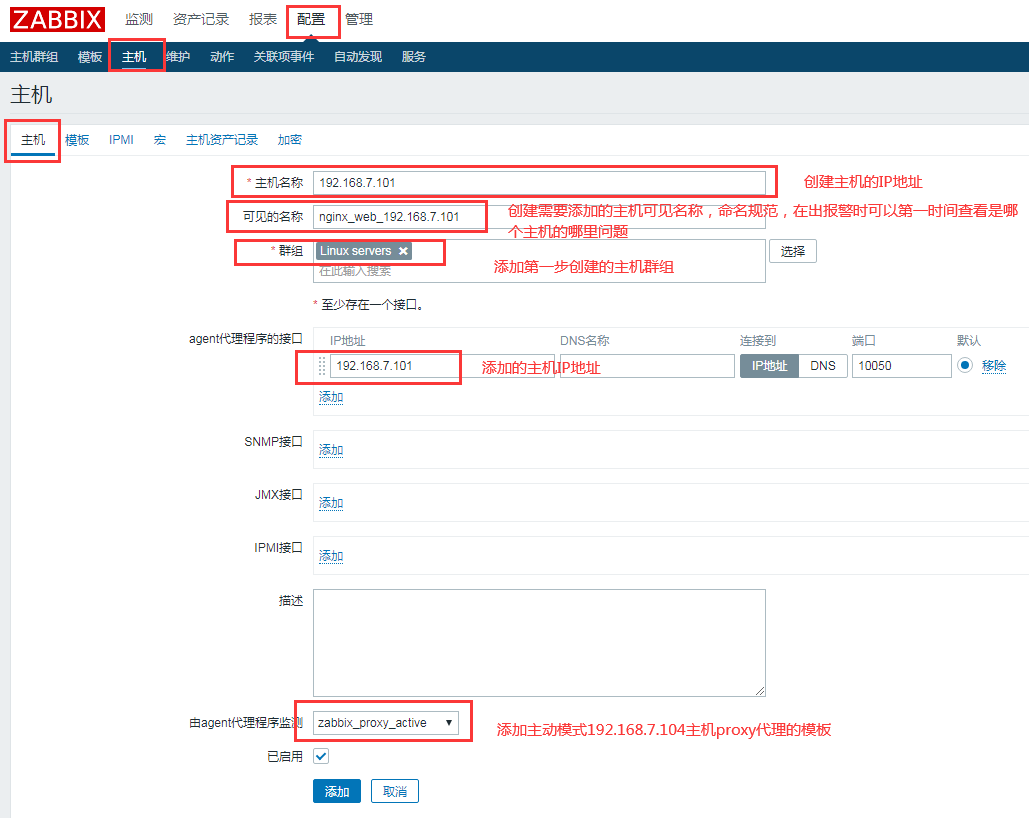Click the 选择 group button

(x=793, y=251)
